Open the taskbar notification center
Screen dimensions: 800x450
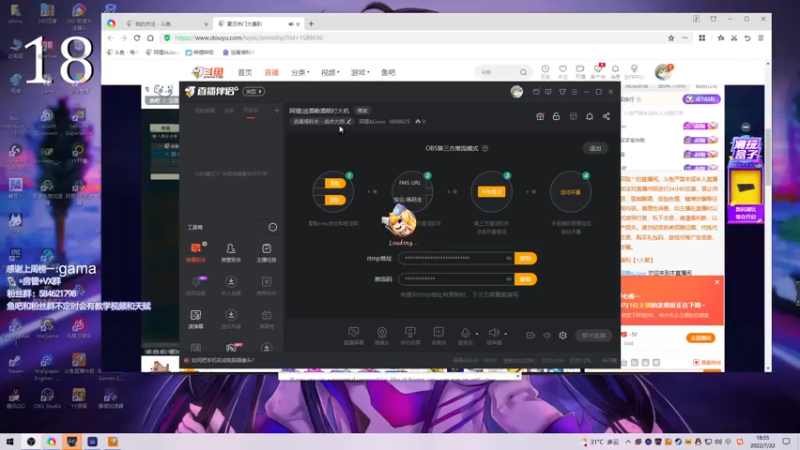[x=786, y=441]
